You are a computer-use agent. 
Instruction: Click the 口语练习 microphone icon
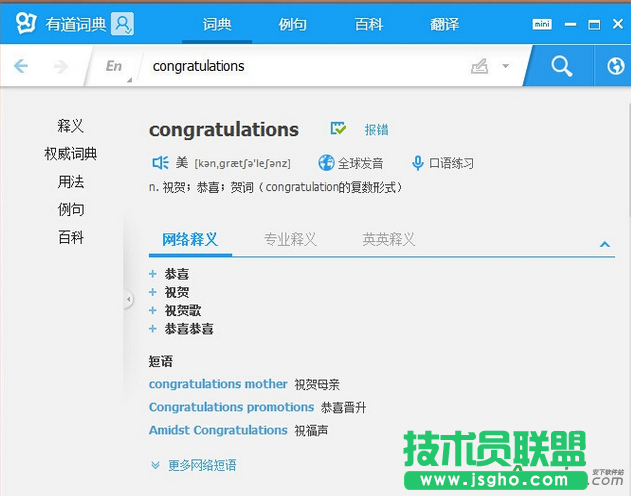click(x=418, y=163)
